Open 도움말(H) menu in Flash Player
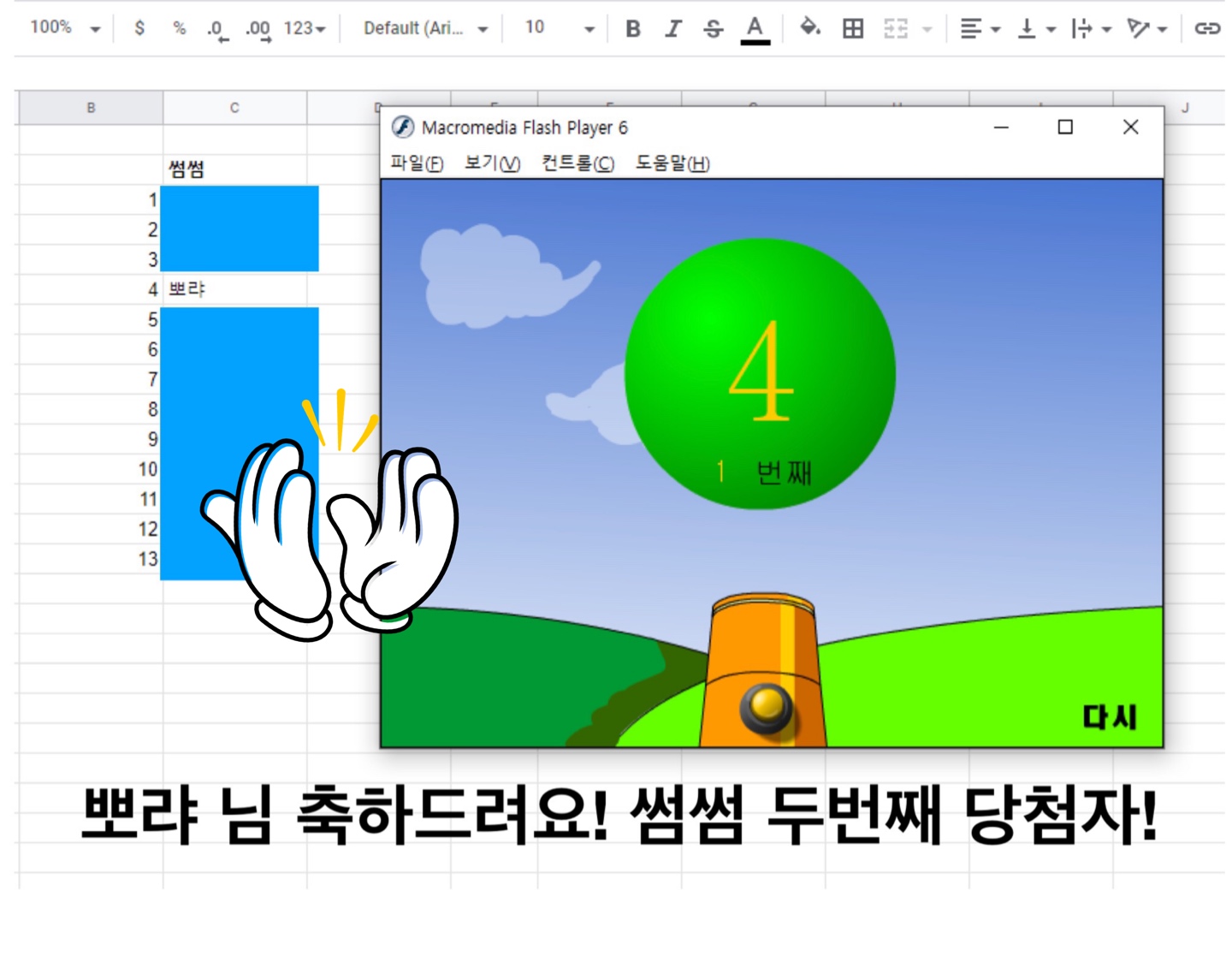Viewport: 1232px width, 980px height. (x=672, y=163)
